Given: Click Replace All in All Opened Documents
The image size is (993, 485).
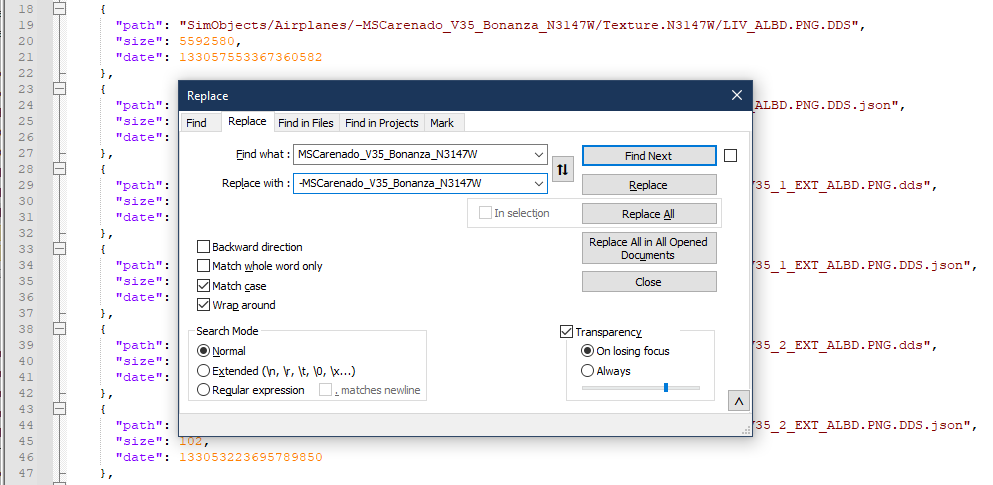Looking at the screenshot, I should pyautogui.click(x=648, y=248).
